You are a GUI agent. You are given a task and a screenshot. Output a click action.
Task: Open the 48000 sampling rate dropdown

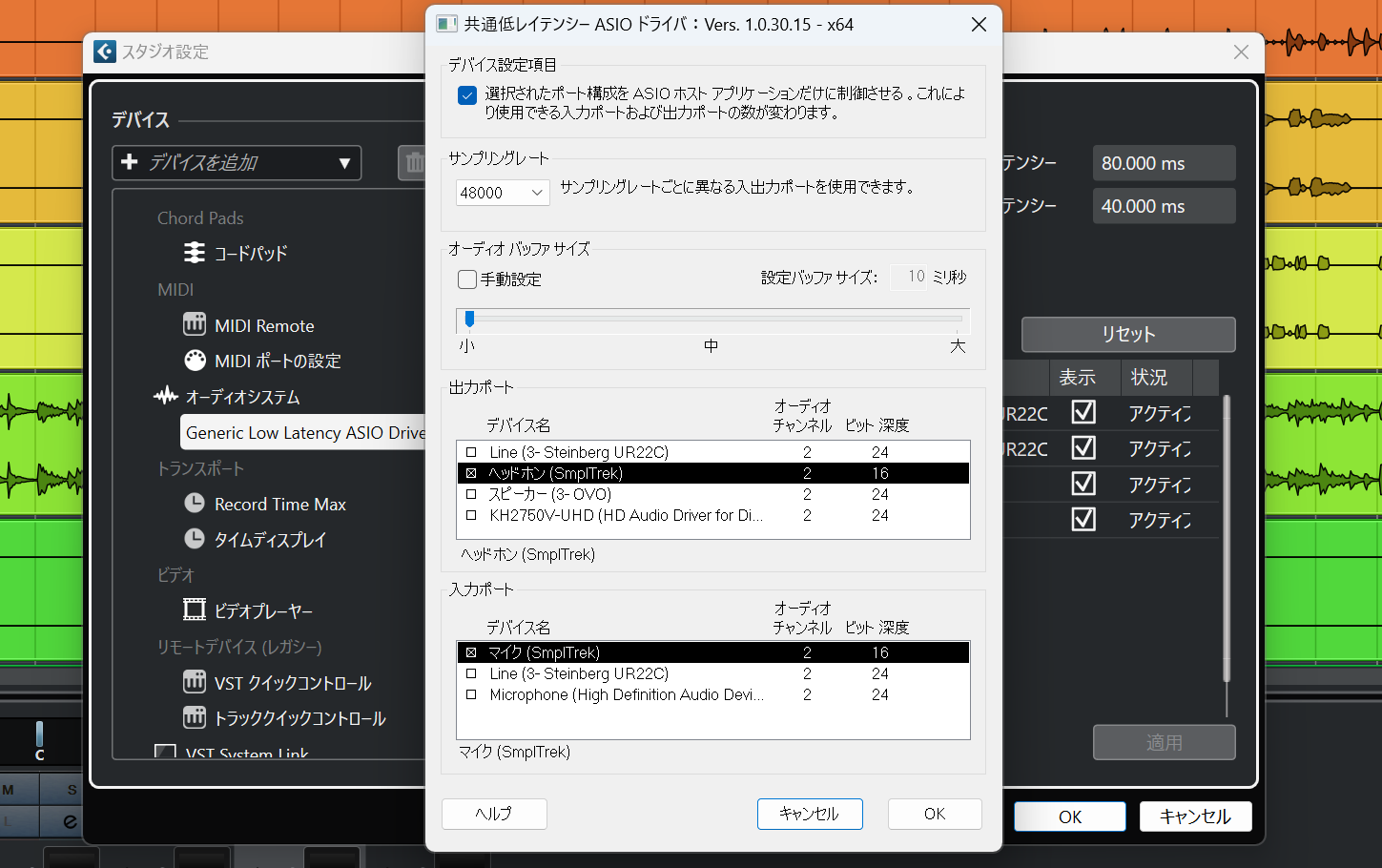point(503,193)
